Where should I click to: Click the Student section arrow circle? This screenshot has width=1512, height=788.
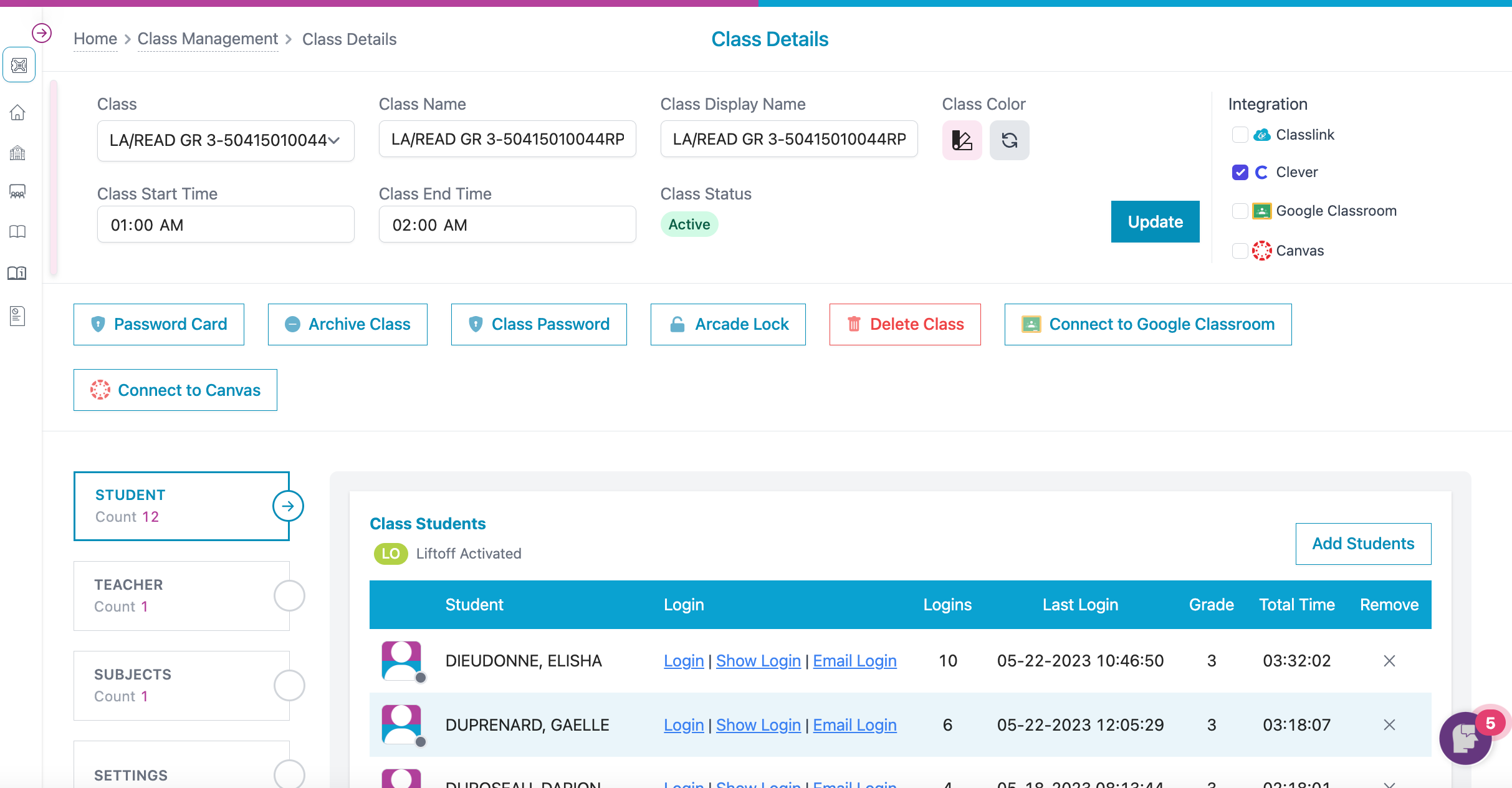click(x=288, y=506)
